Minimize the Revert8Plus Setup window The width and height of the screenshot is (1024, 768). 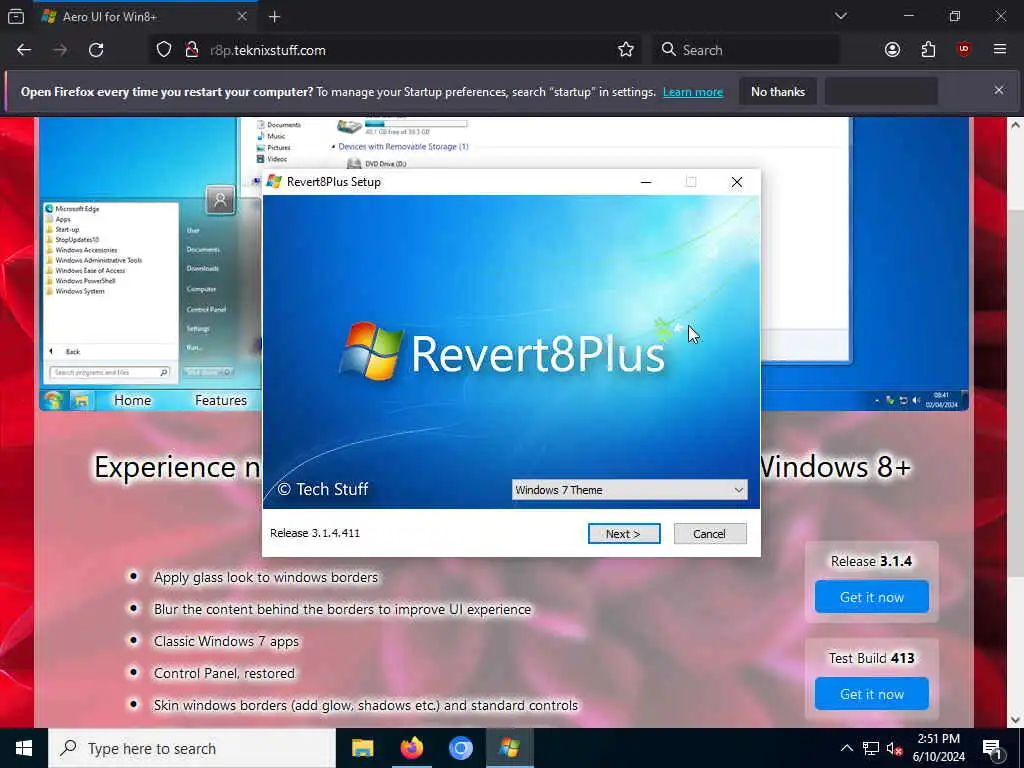point(646,182)
